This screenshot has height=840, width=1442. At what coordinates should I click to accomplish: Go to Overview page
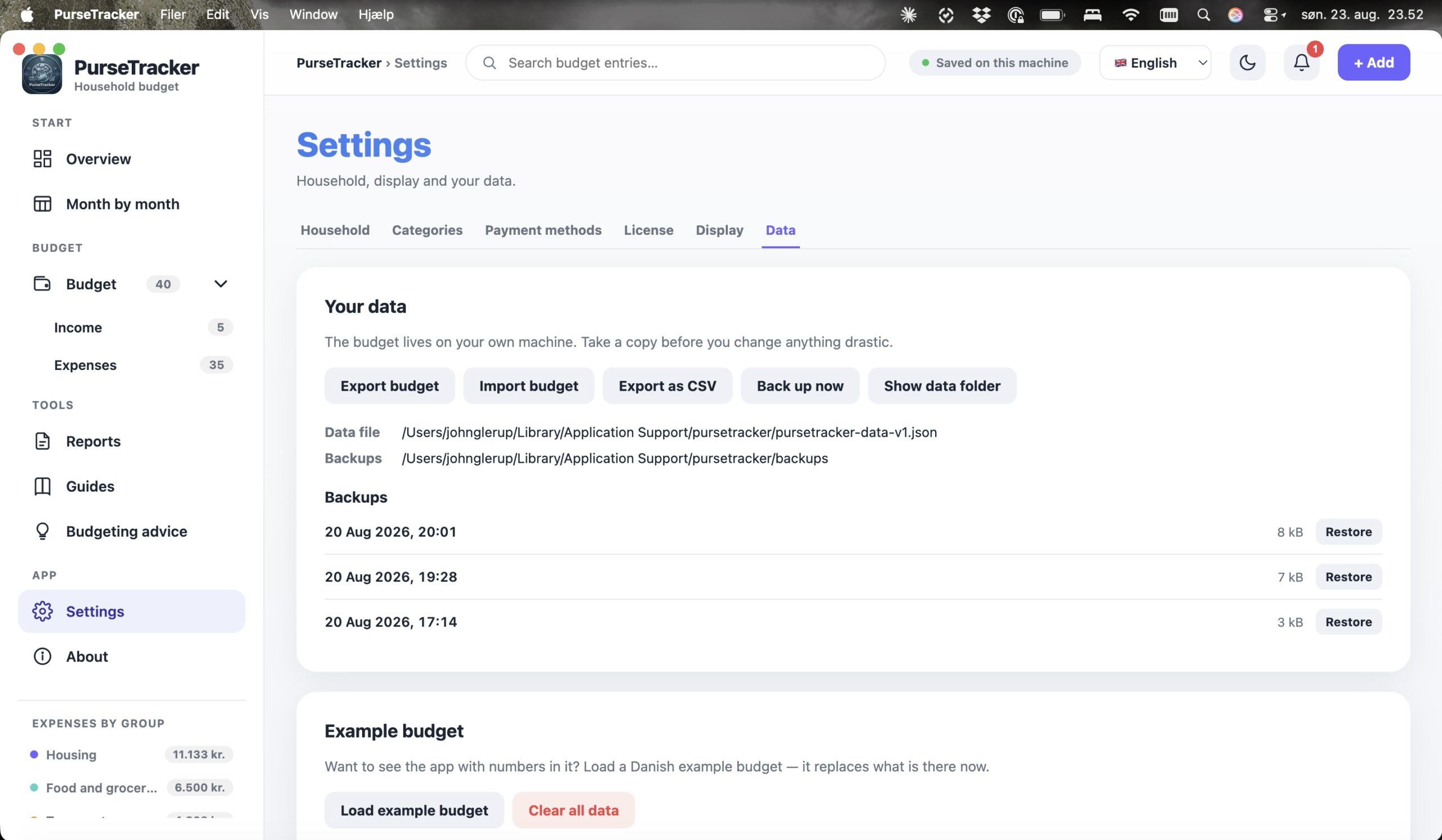[x=132, y=158]
